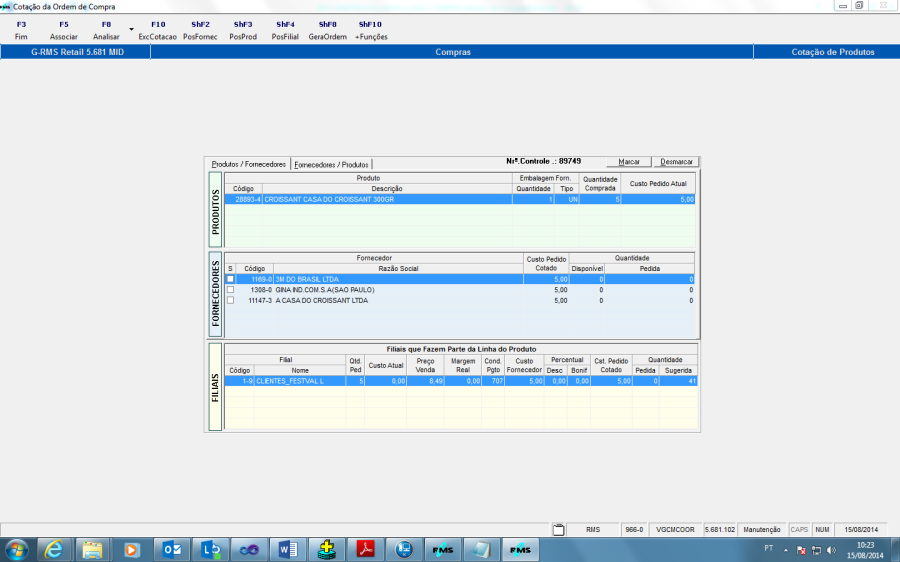Click the remote desktop globe taskbar icon
Viewport: 900px width, 562px height.
404,550
